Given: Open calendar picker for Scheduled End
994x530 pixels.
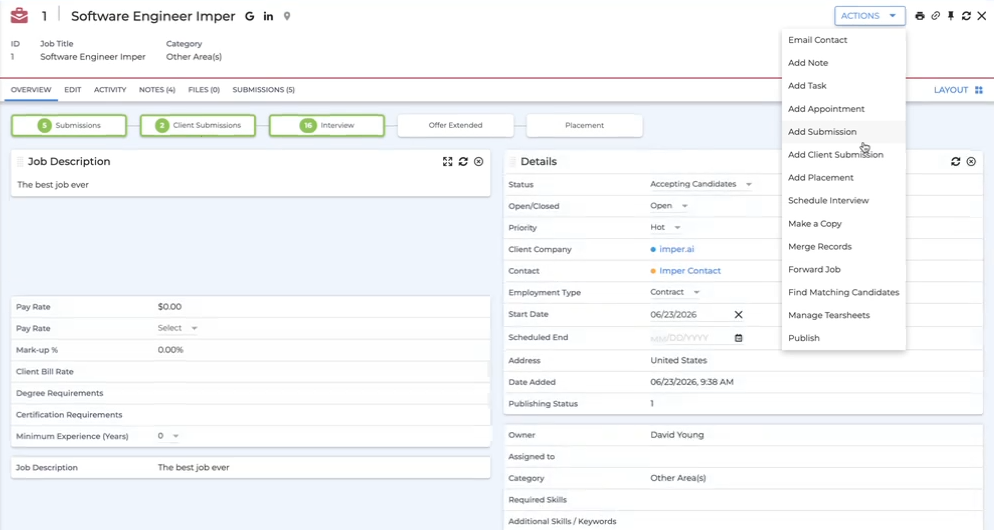Looking at the screenshot, I should 739,338.
